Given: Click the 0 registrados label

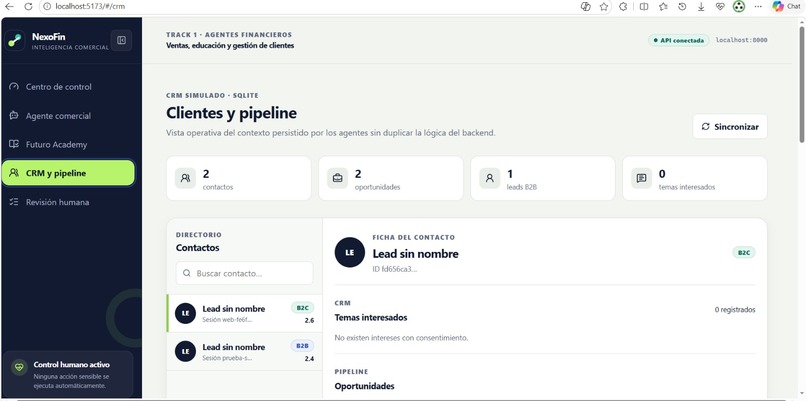Looking at the screenshot, I should click(735, 309).
